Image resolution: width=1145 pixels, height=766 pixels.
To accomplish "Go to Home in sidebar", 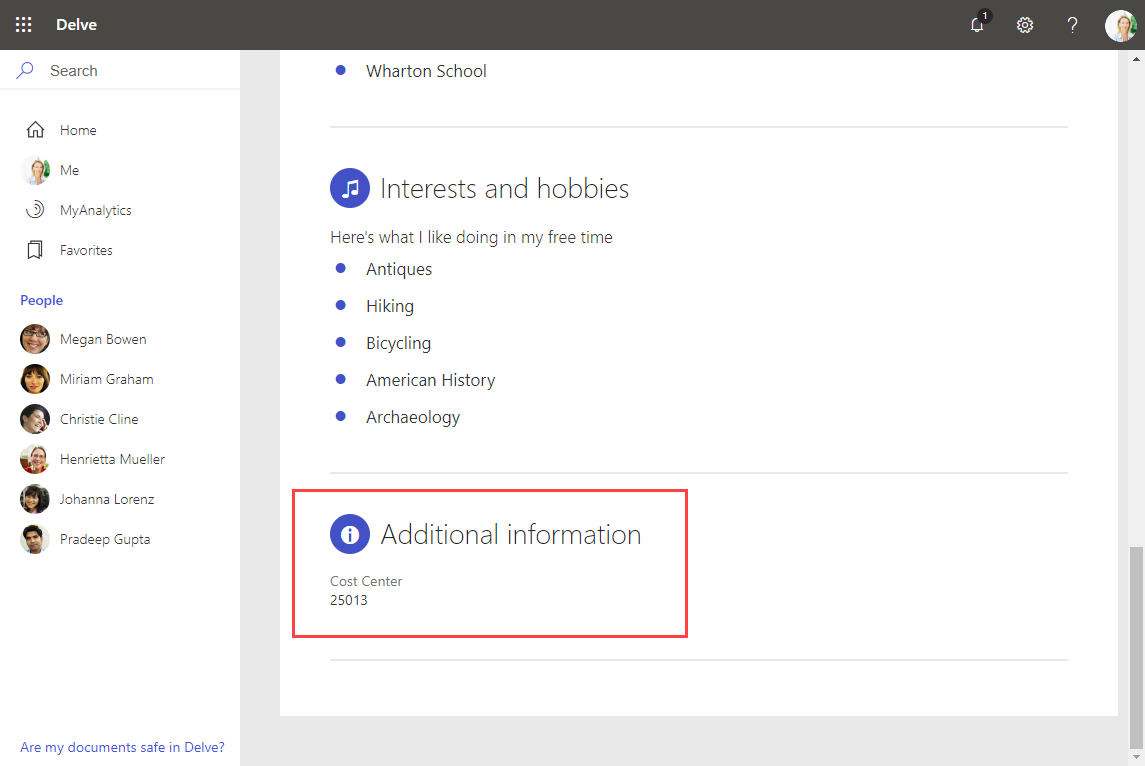I will click(x=78, y=130).
